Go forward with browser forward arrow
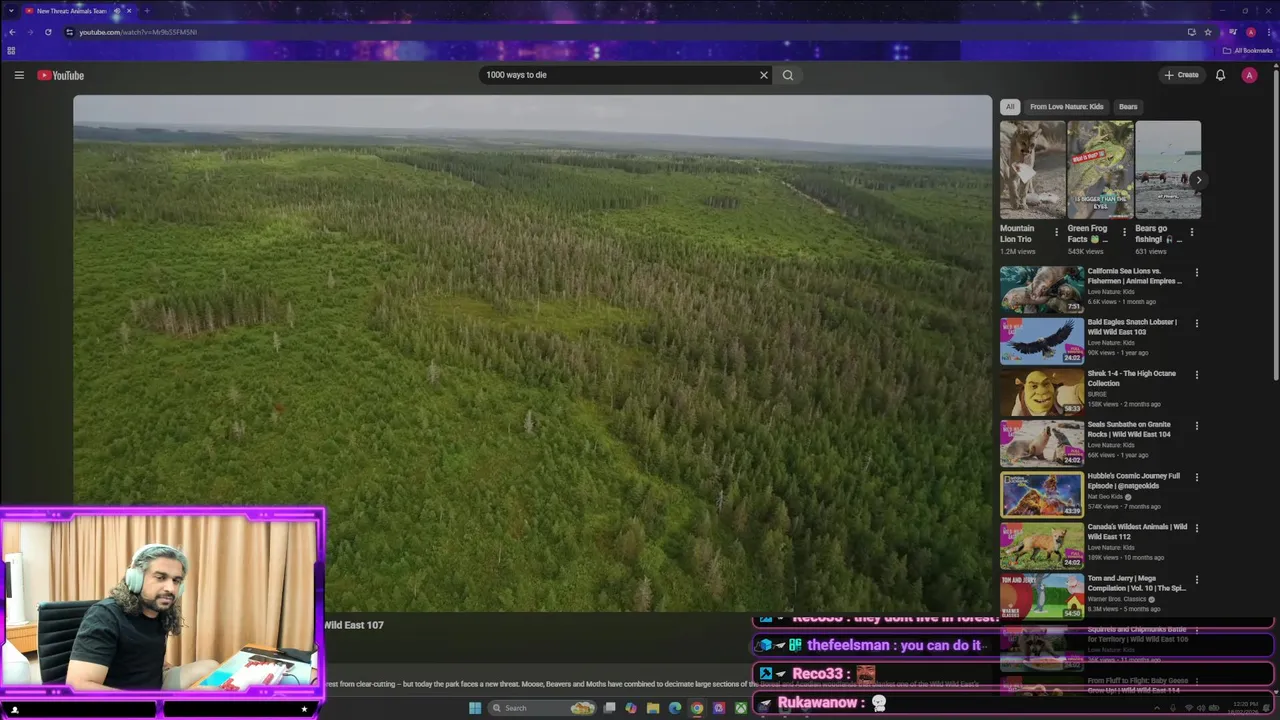The image size is (1280, 720). tap(30, 32)
